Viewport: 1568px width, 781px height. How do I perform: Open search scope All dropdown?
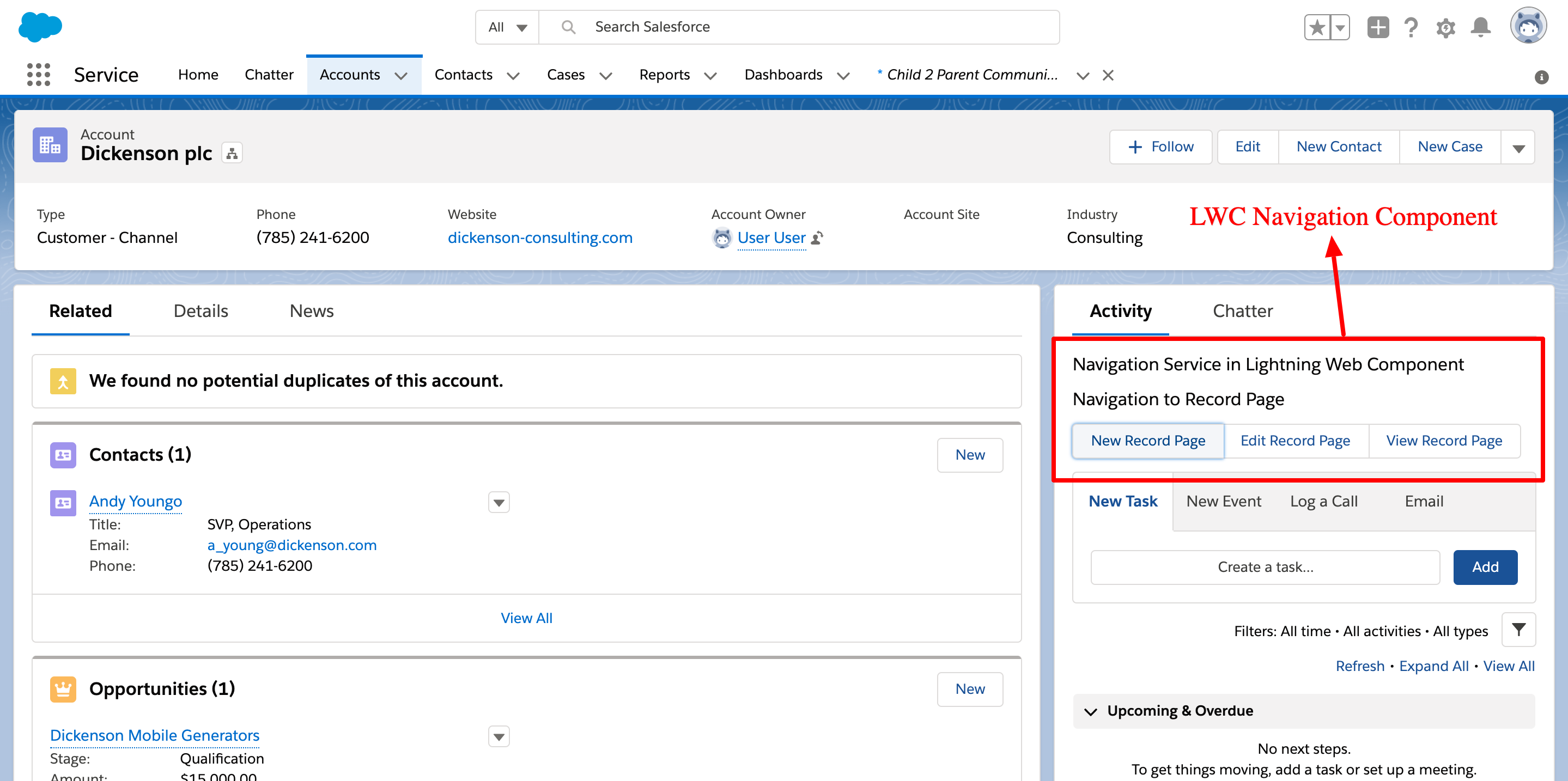tap(507, 27)
